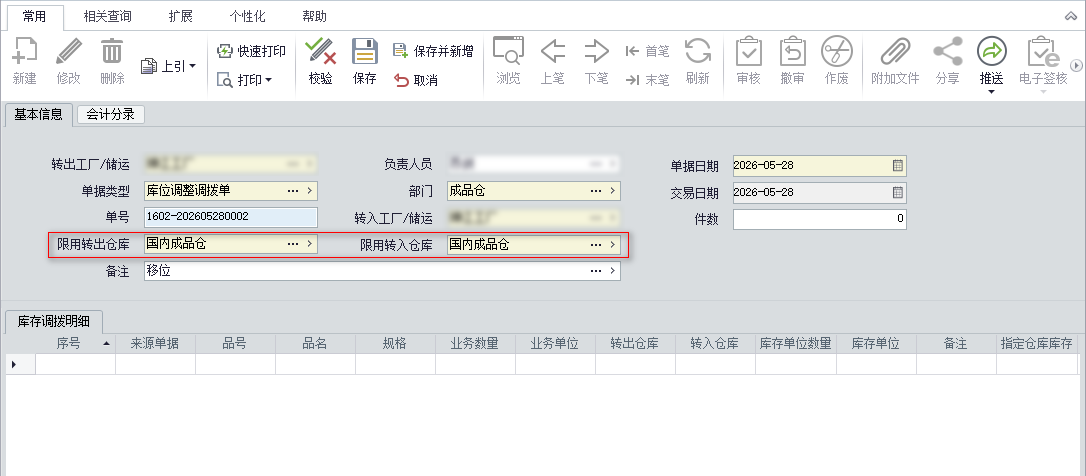The image size is (1086, 476).
Task: Click the 取消 cancel button
Action: pyautogui.click(x=416, y=80)
